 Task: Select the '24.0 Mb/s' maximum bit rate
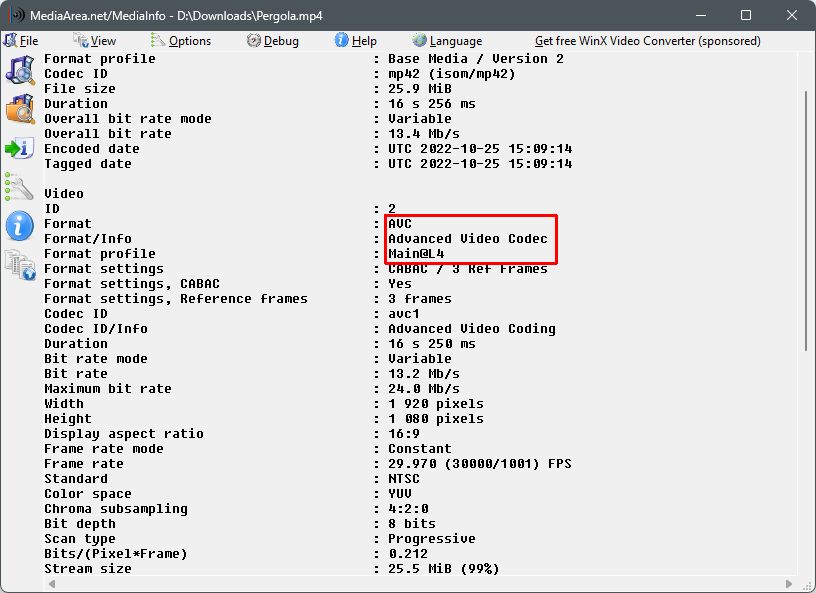424,389
